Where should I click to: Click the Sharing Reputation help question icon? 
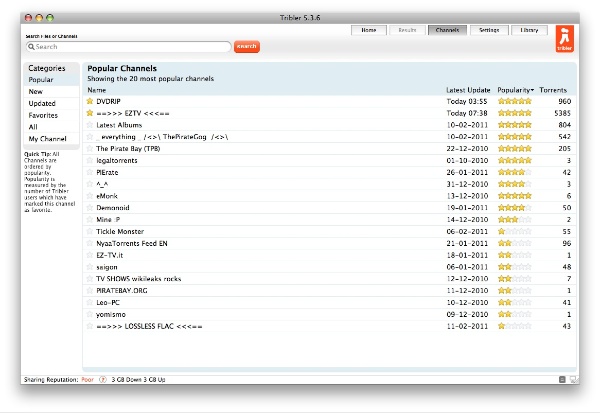click(103, 380)
